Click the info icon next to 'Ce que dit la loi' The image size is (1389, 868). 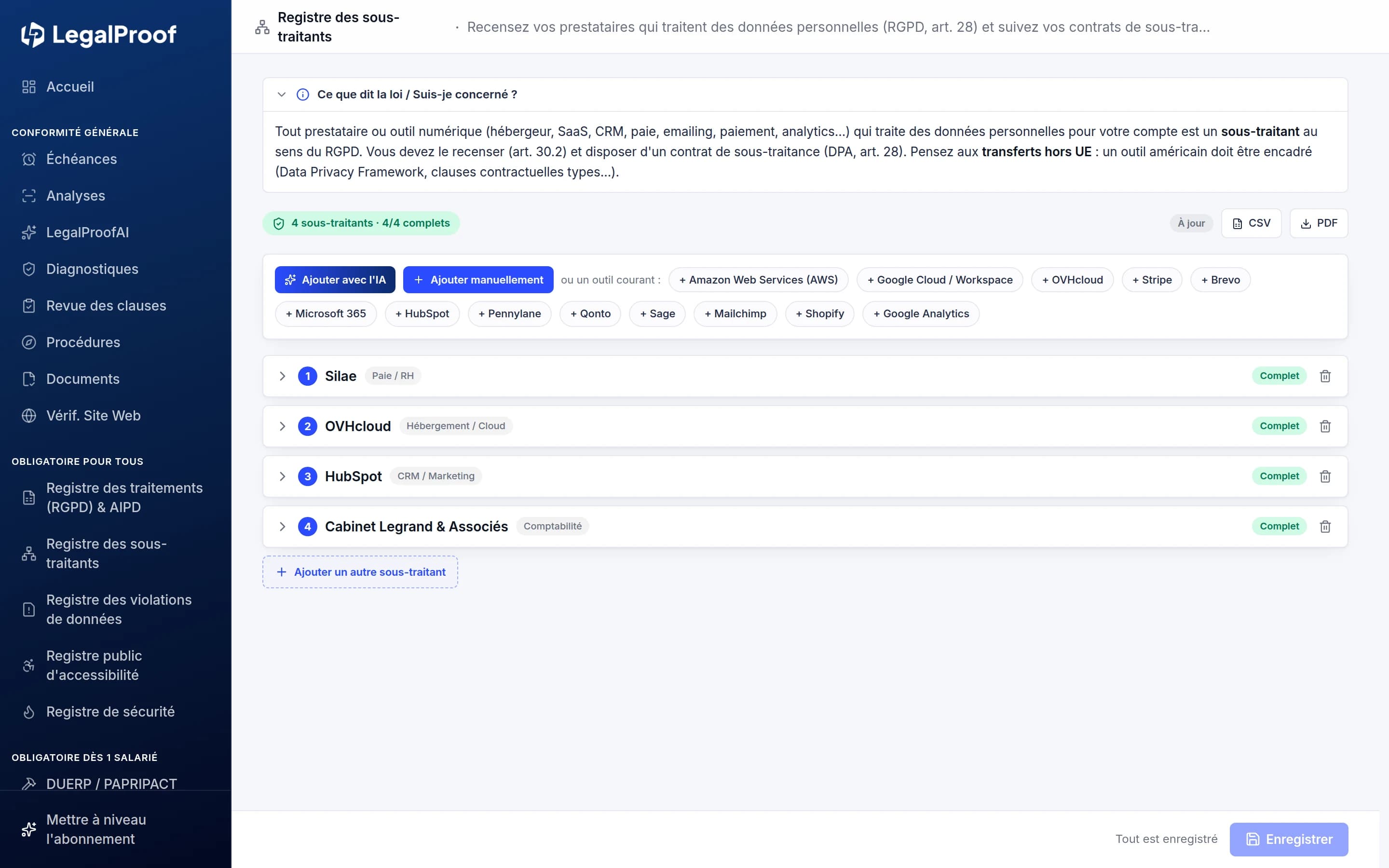click(302, 95)
